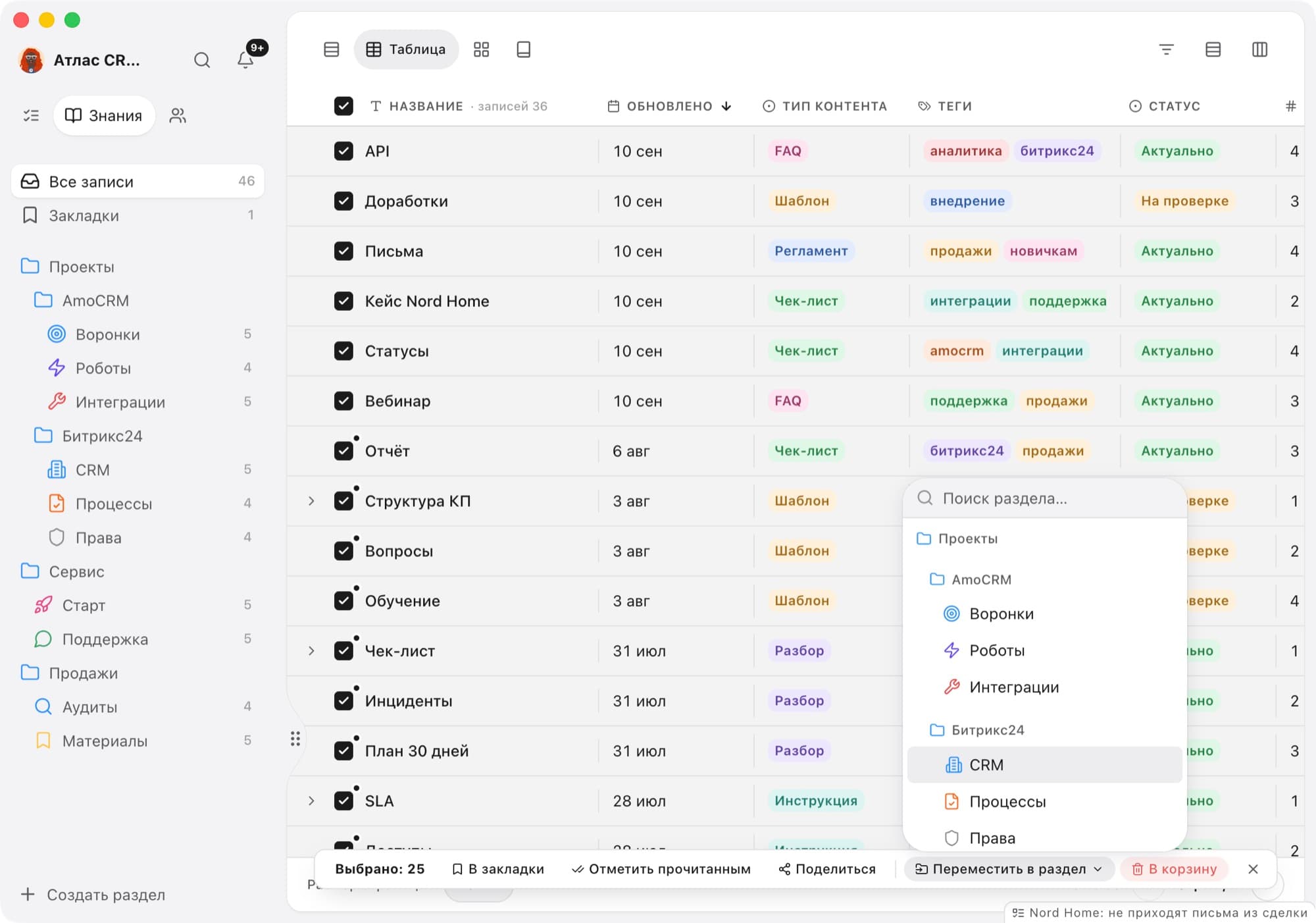Open the filter icon in the top toolbar
This screenshot has width=1316, height=923.
pos(1166,49)
